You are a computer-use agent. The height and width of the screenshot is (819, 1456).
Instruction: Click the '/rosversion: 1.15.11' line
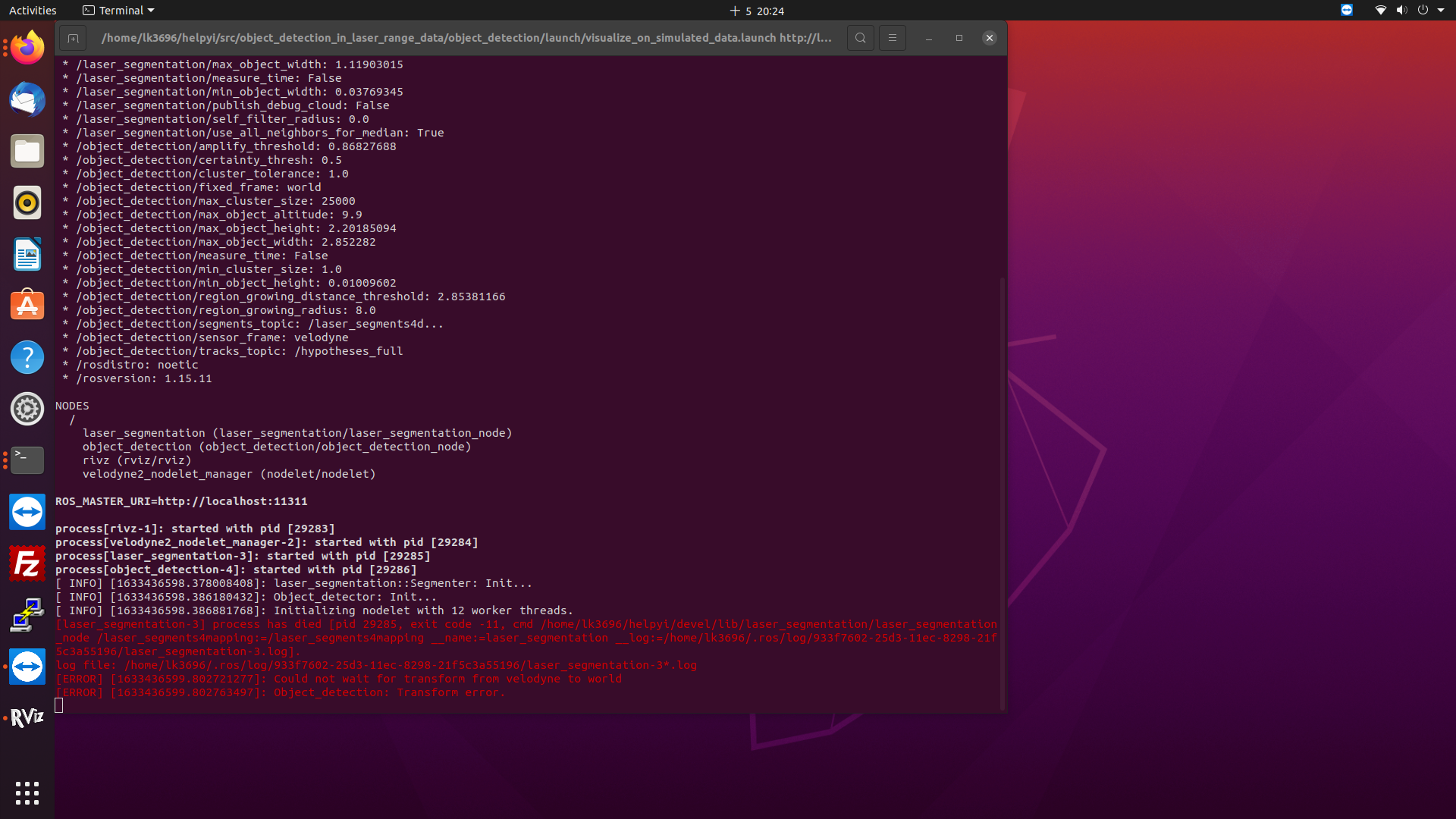click(137, 378)
